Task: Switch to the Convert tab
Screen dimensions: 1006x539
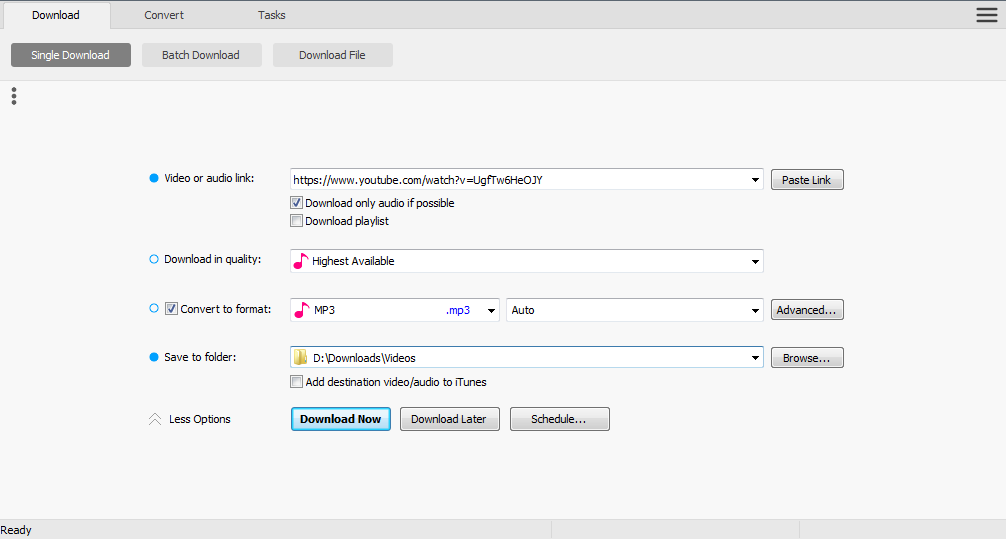Action: [164, 15]
